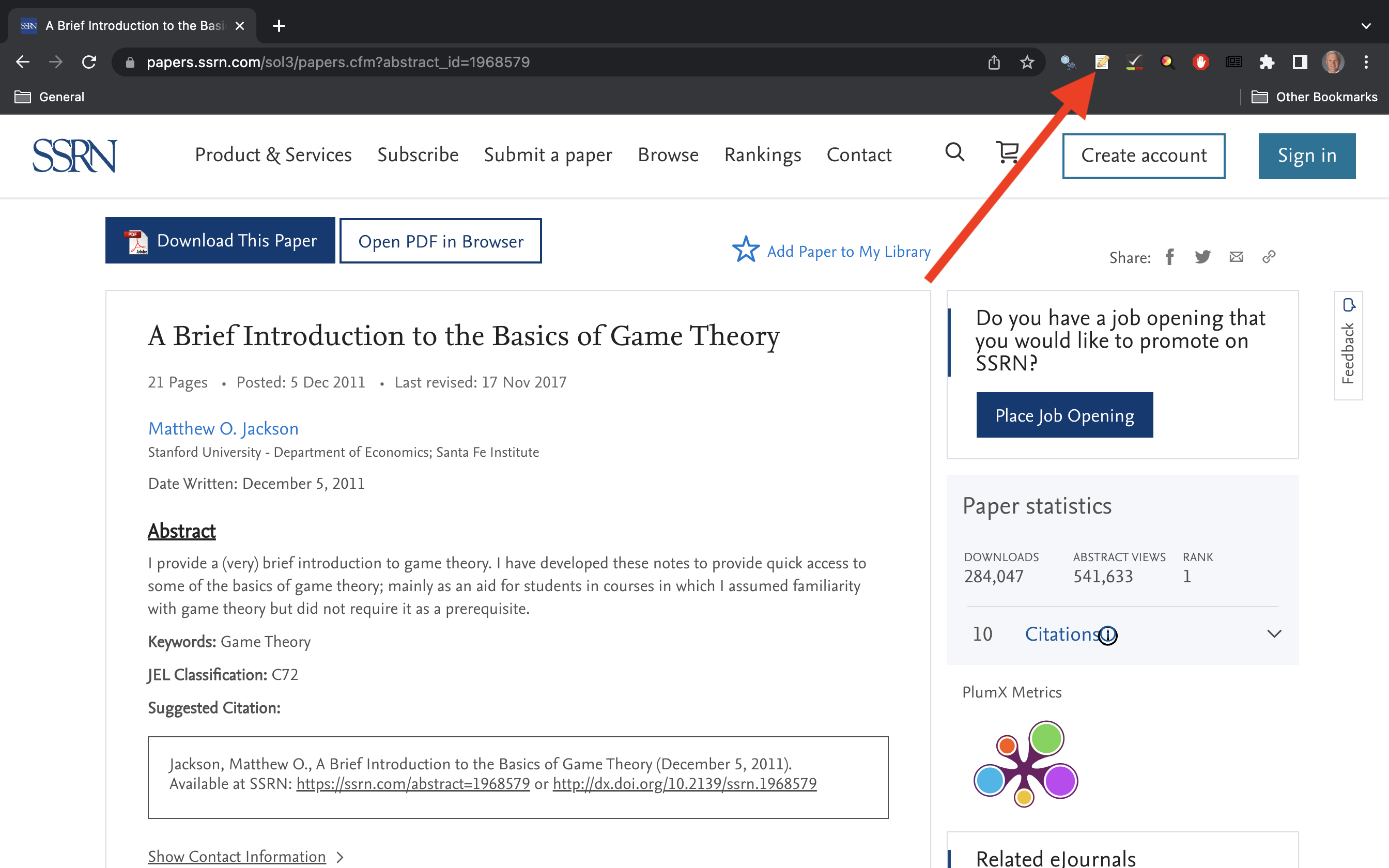Open the puzzle-piece Extensions menu

coord(1267,62)
